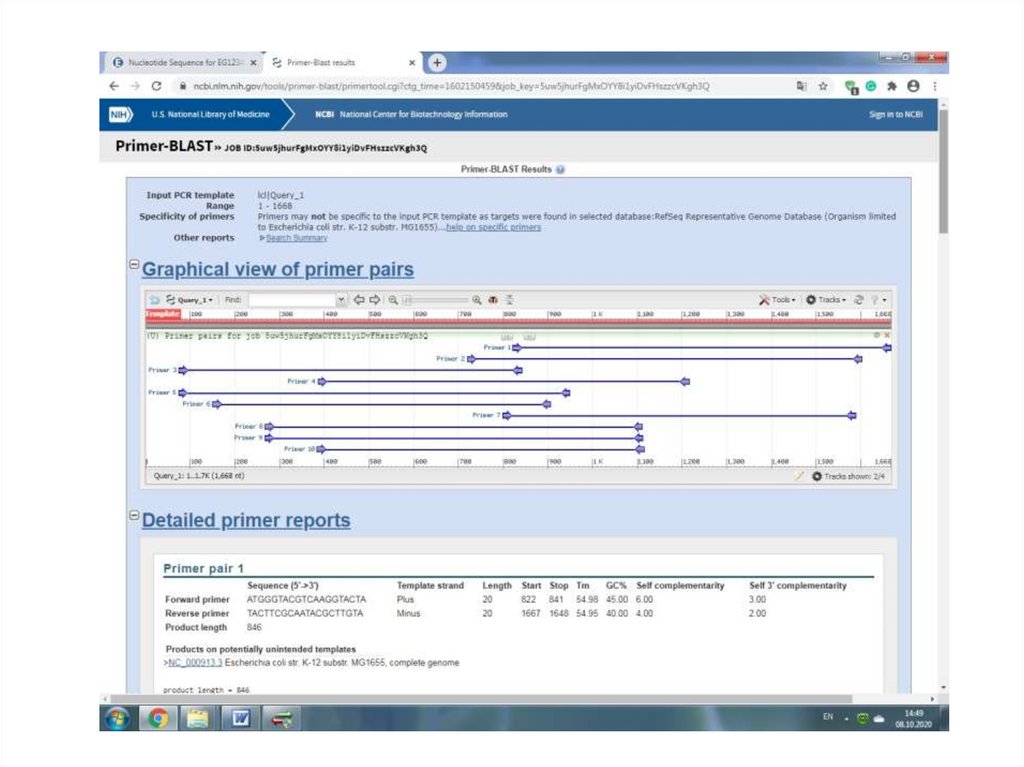Open the Primer-BLAST Results help icon

pos(560,170)
